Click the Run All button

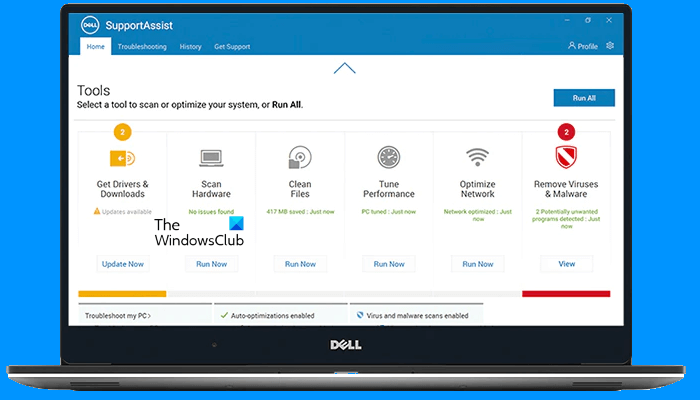click(x=584, y=98)
